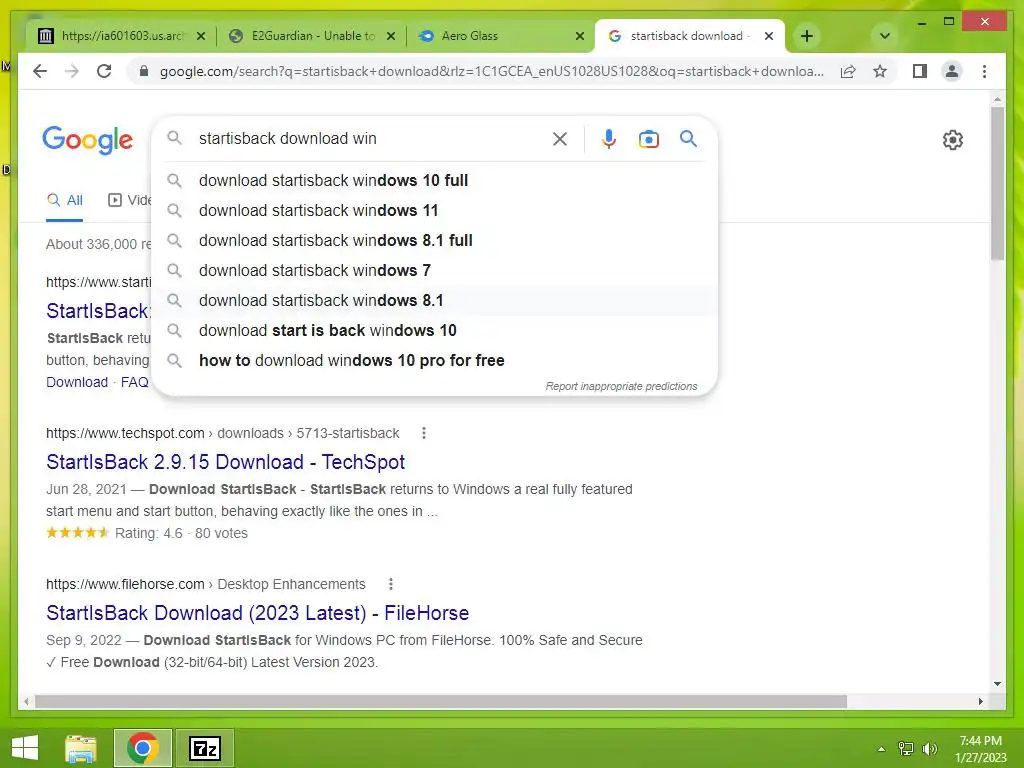1024x768 pixels.
Task: Close the Aero Glass tab
Action: point(579,36)
